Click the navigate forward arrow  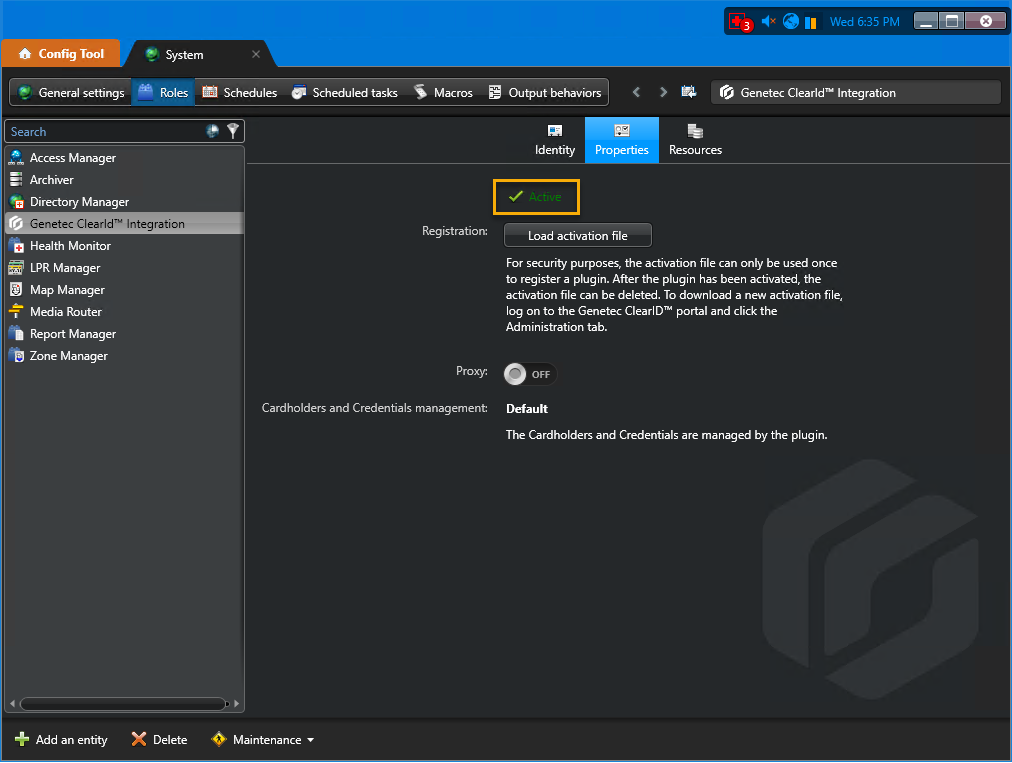663,92
